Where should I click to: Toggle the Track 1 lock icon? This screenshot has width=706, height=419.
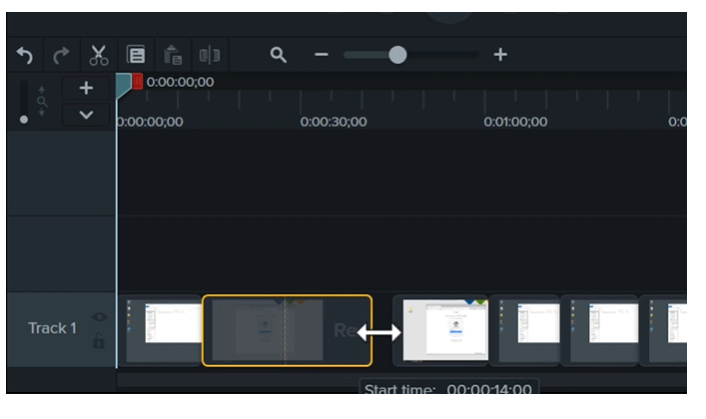pyautogui.click(x=99, y=341)
